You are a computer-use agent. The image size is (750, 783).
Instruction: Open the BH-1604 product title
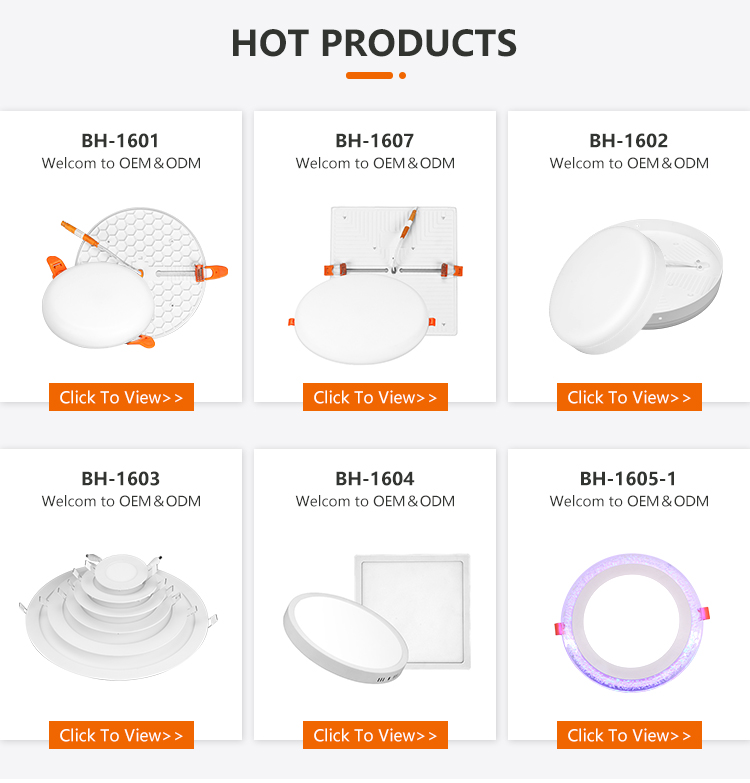pyautogui.click(x=374, y=479)
